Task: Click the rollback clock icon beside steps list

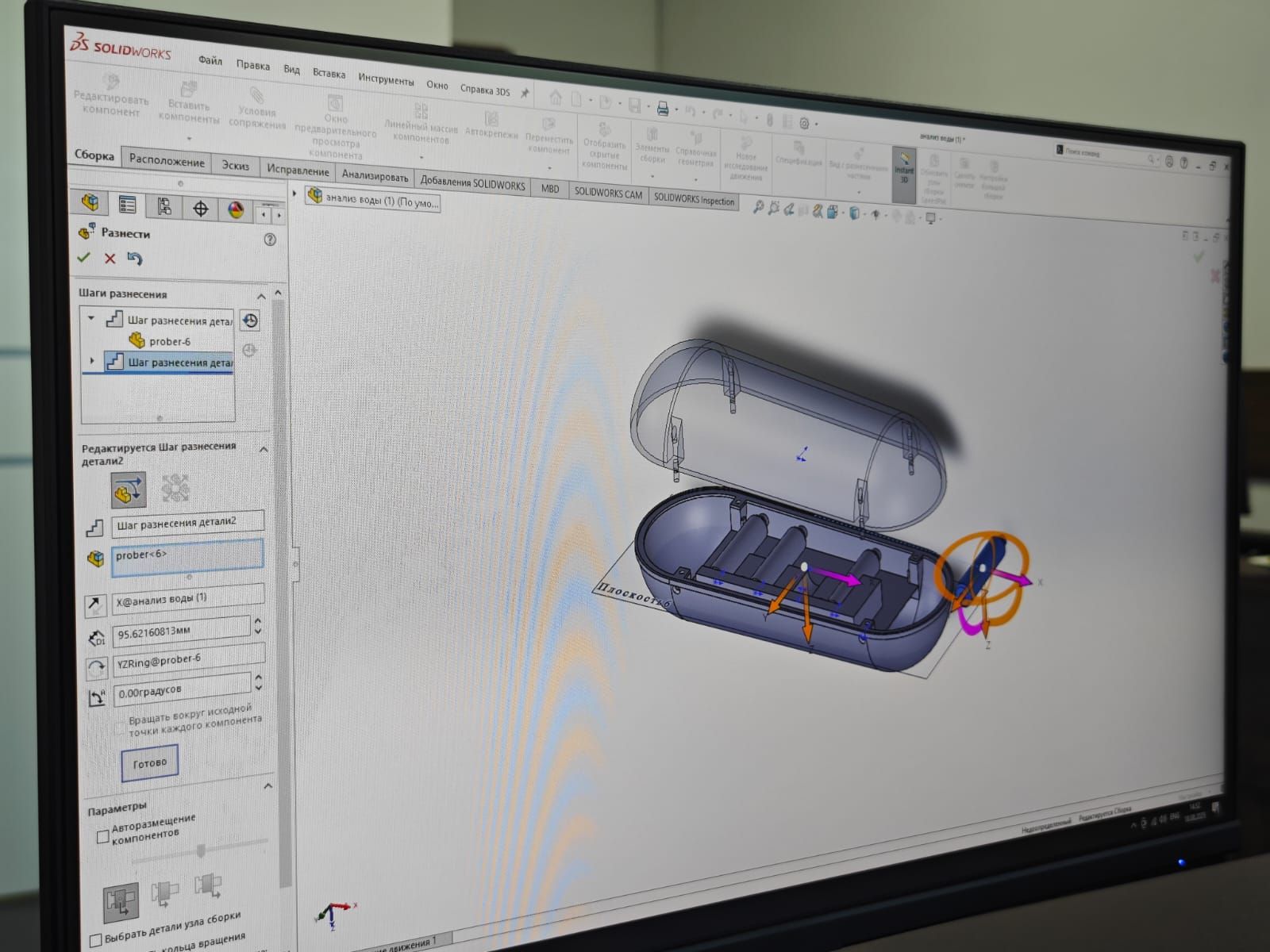Action: coord(249,321)
